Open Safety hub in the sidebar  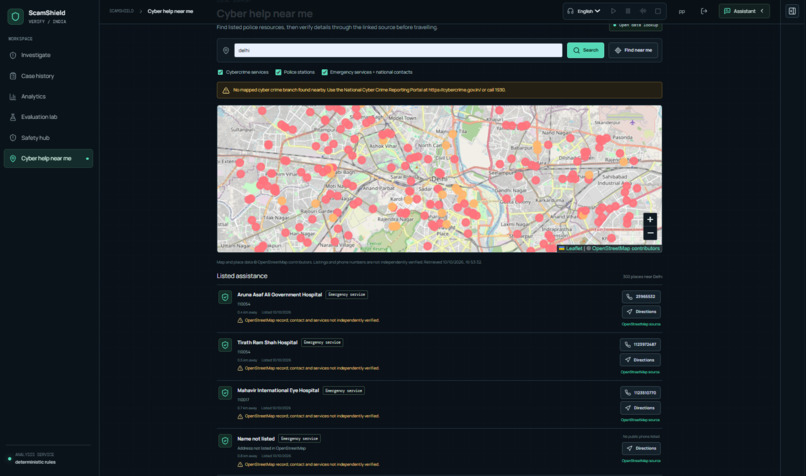[48, 138]
